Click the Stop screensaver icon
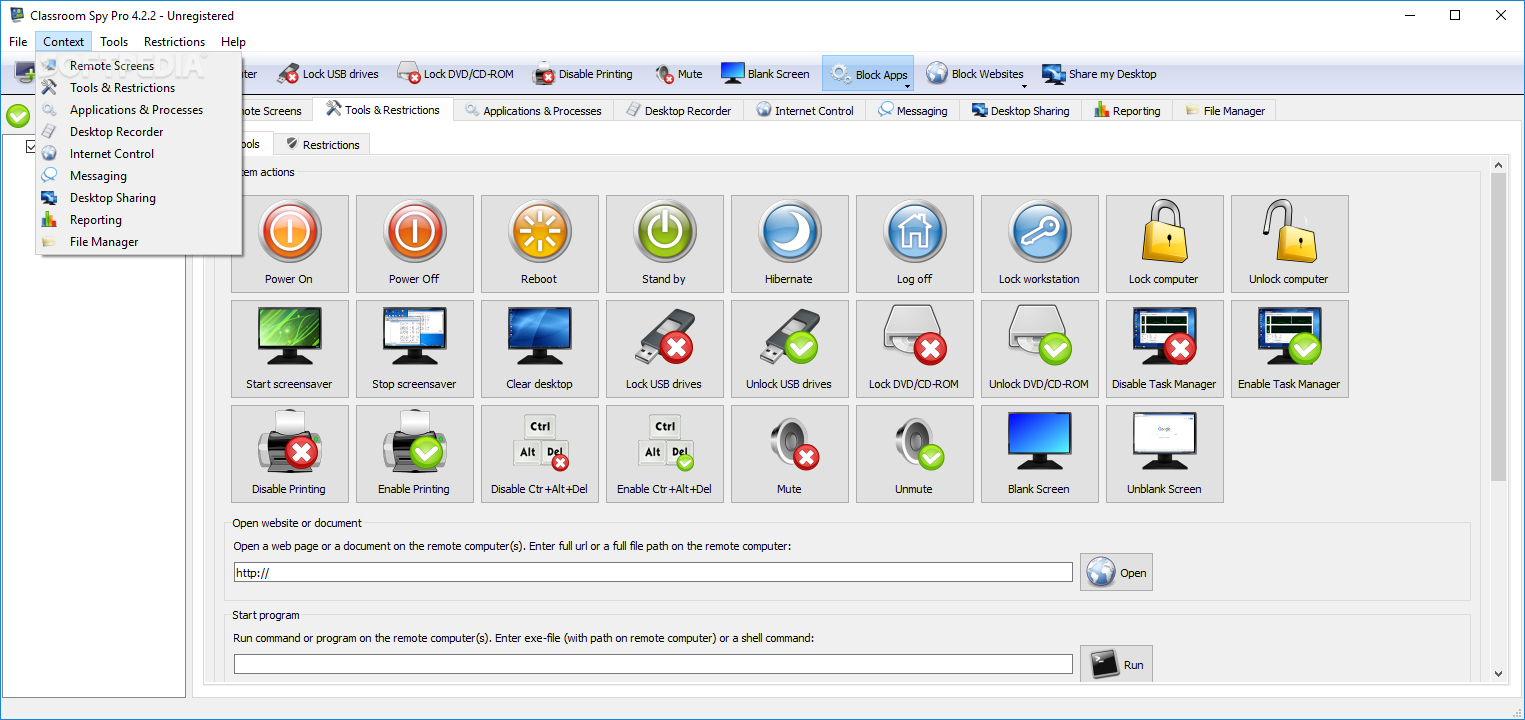Image resolution: width=1525 pixels, height=720 pixels. click(414, 348)
